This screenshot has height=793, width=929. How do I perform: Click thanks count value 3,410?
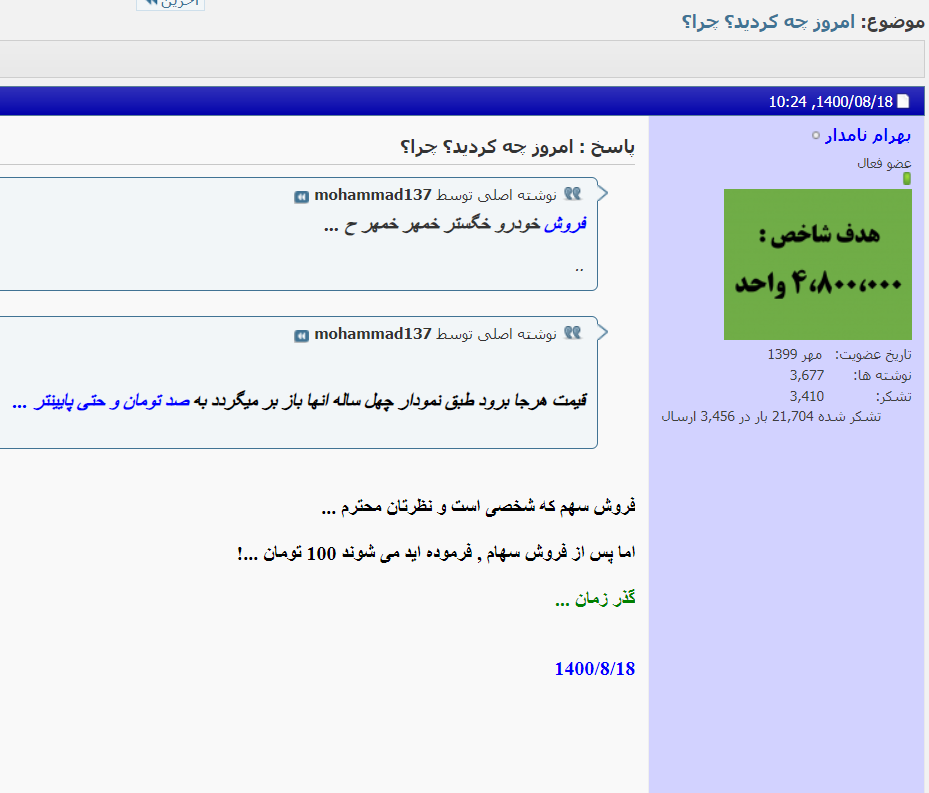[x=806, y=396]
